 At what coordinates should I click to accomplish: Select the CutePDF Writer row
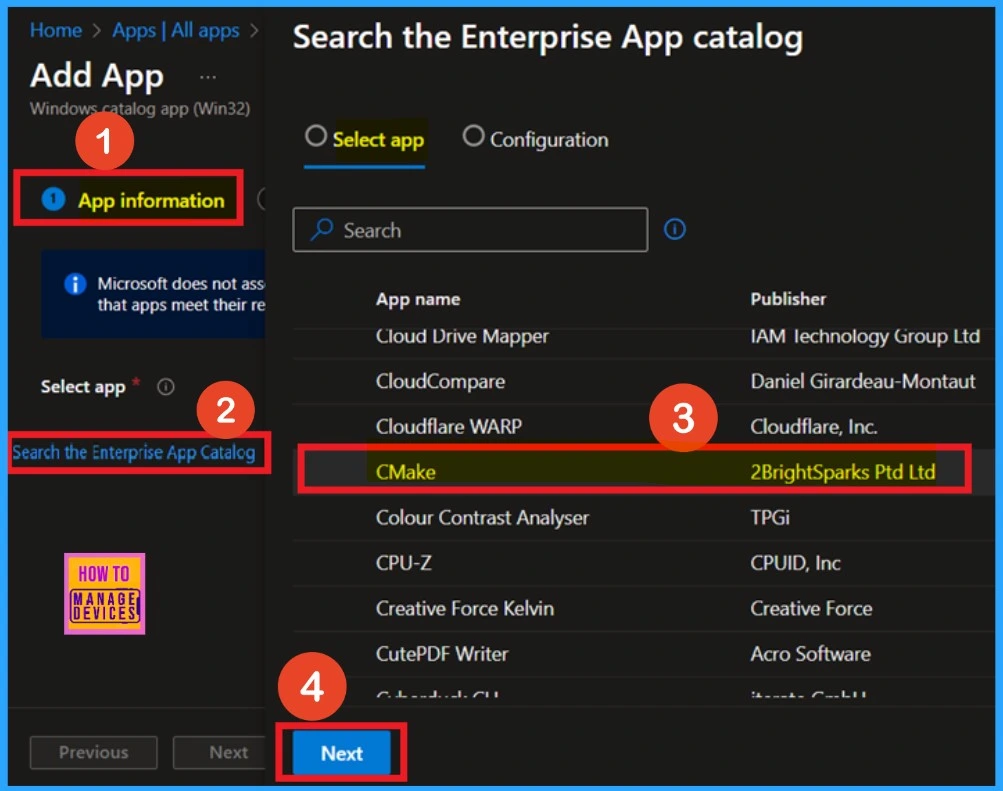tap(643, 654)
